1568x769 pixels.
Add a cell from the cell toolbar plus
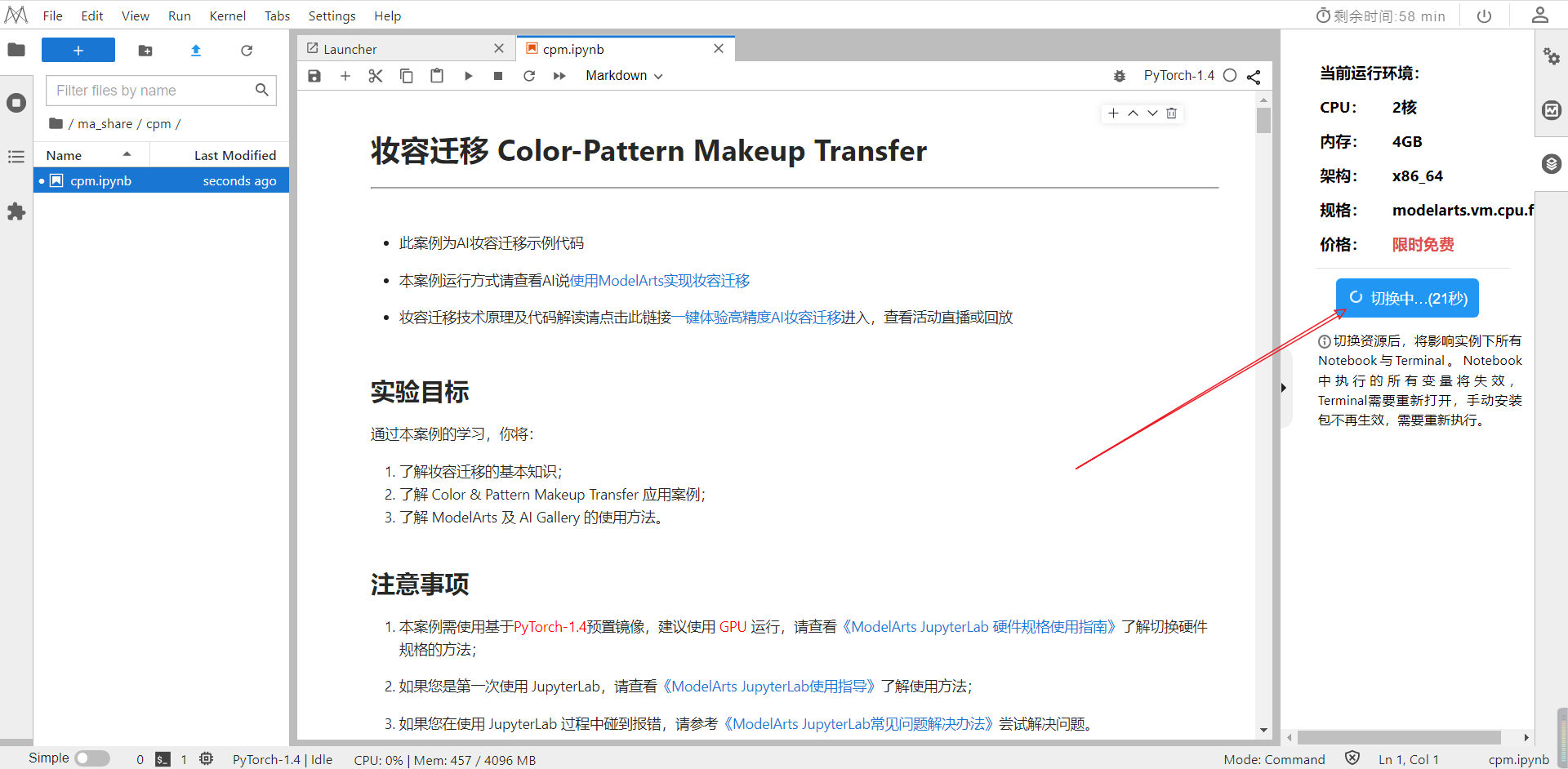pyautogui.click(x=1113, y=113)
